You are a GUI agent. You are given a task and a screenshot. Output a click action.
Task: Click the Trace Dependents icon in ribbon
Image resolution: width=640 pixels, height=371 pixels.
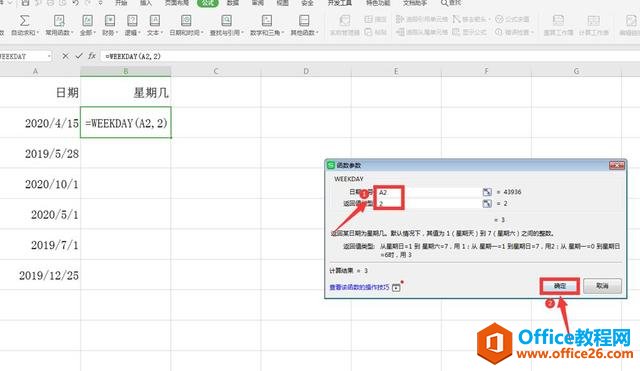[x=400, y=31]
